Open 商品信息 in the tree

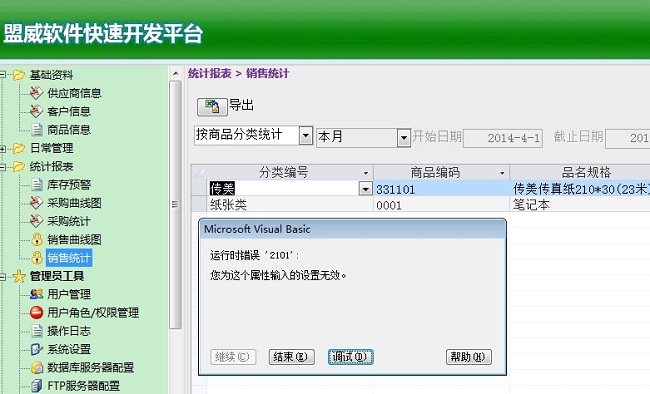69,129
